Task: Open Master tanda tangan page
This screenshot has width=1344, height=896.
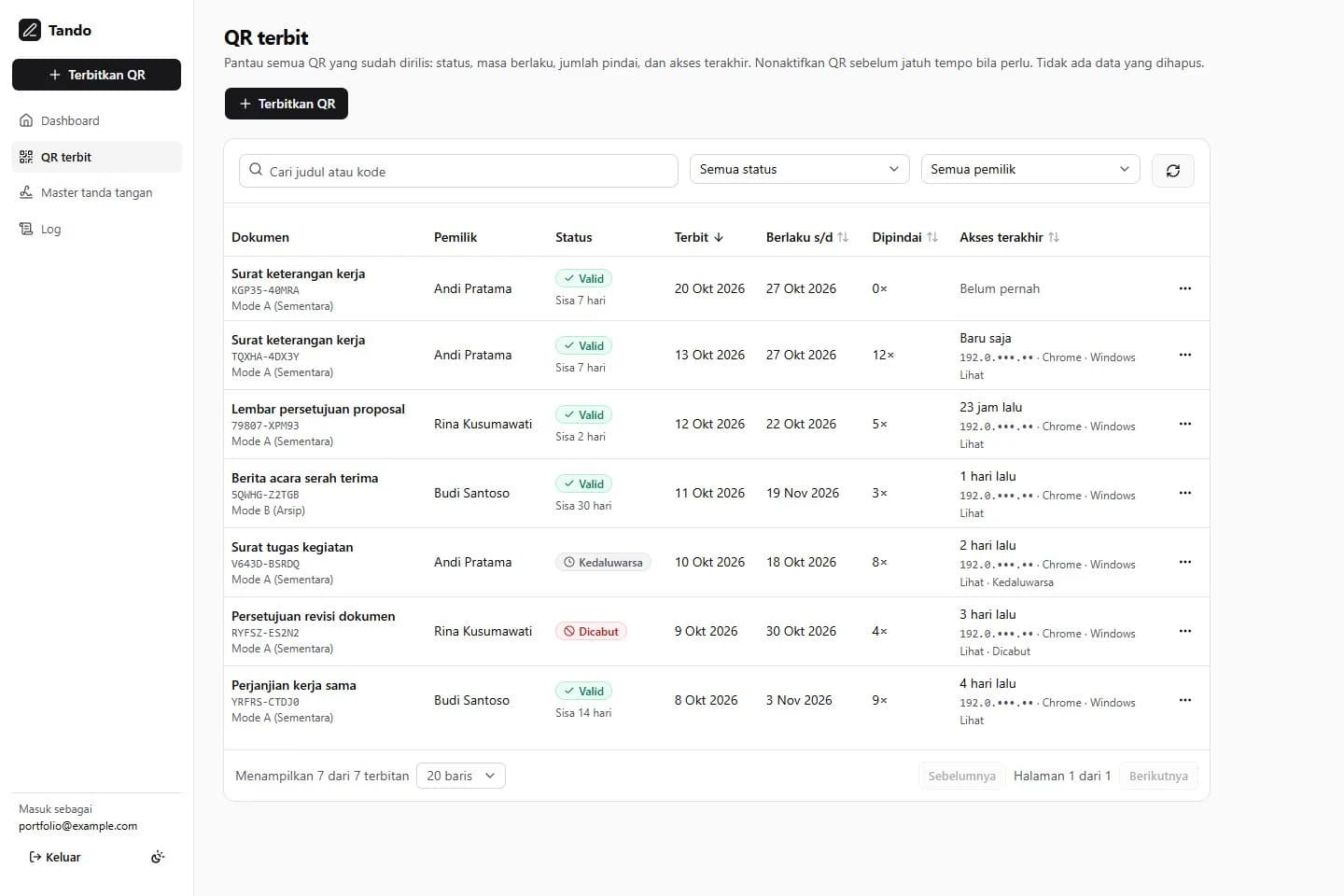Action: (96, 192)
